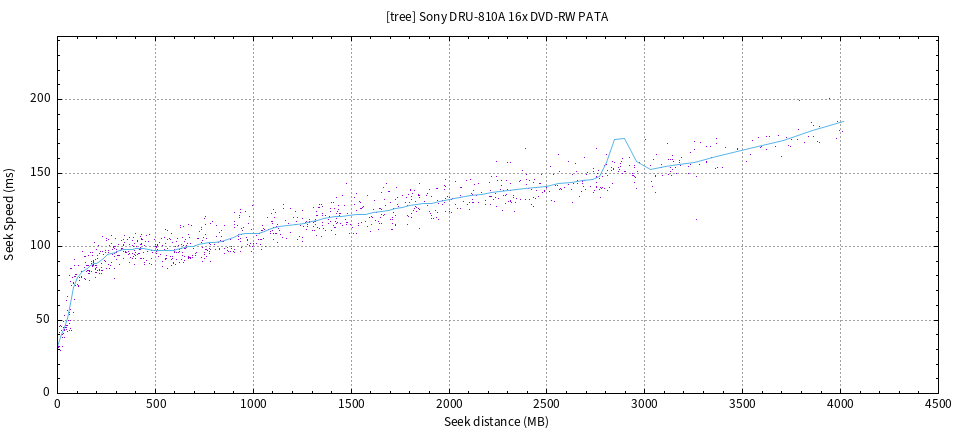The width and height of the screenshot is (960, 432).
Task: Click the 4500 tick label on x-axis
Action: (938, 405)
